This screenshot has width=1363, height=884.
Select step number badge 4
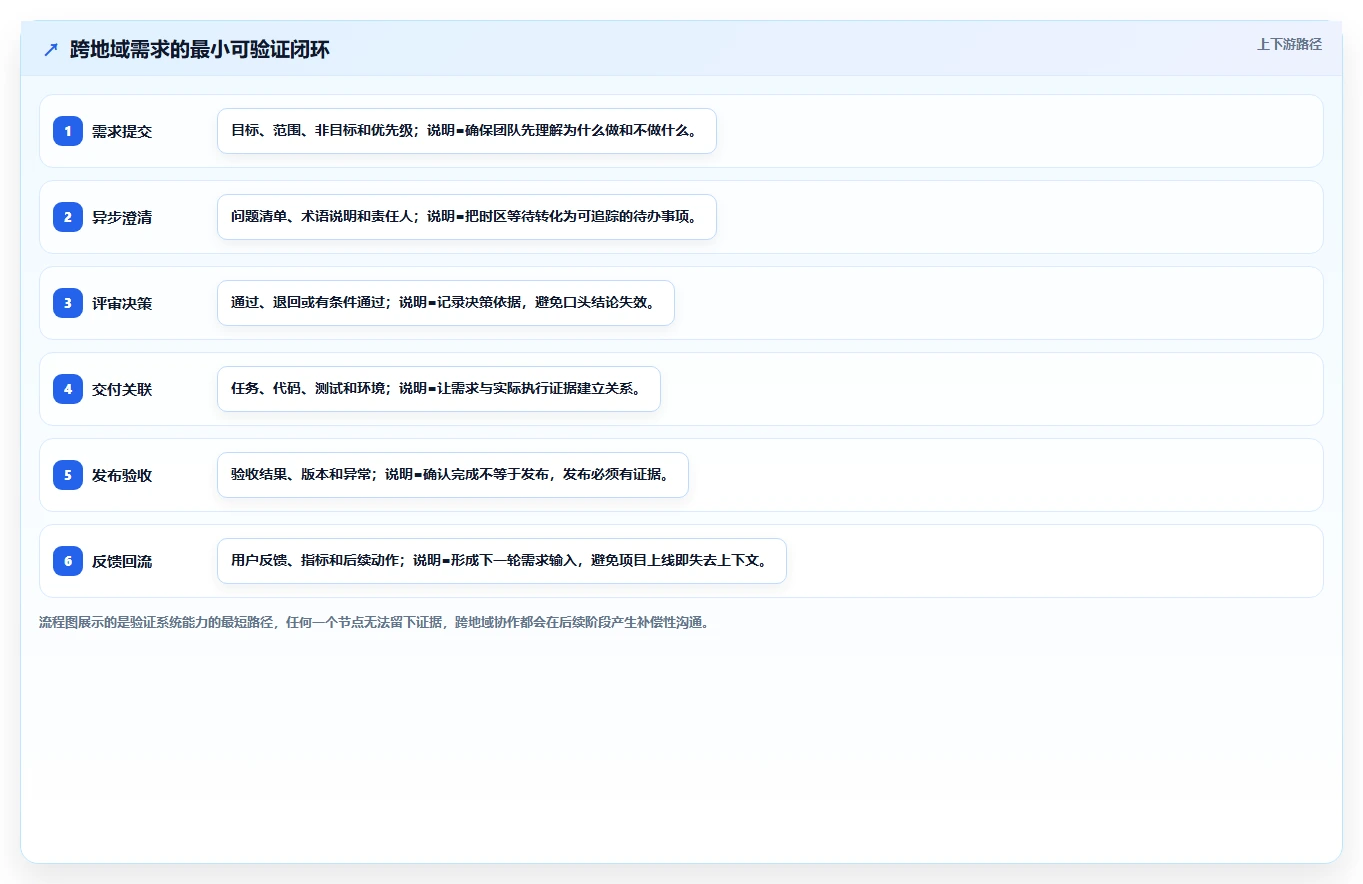(x=68, y=389)
